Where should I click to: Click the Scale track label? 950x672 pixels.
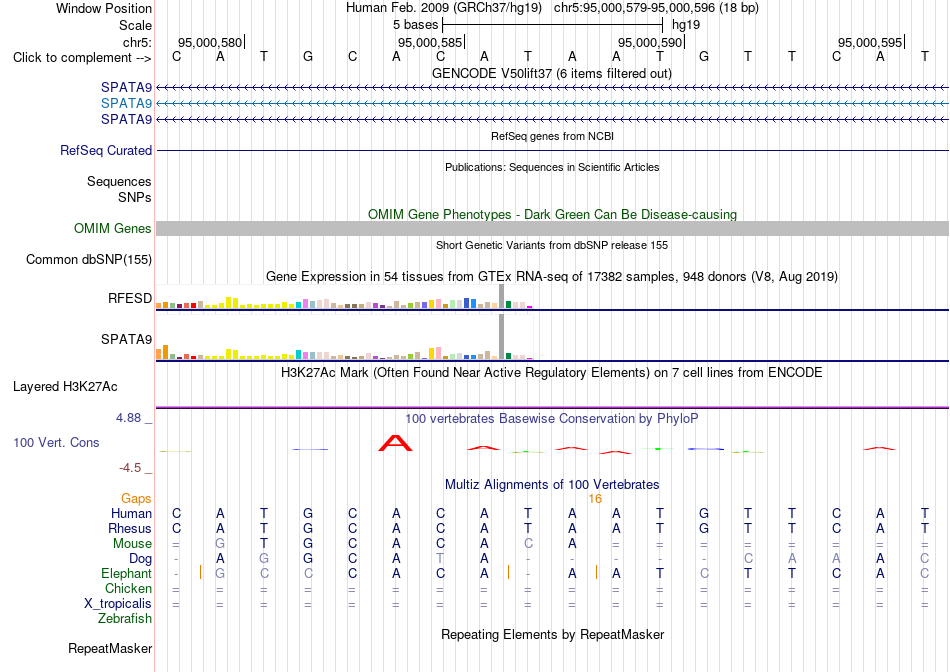[x=135, y=25]
